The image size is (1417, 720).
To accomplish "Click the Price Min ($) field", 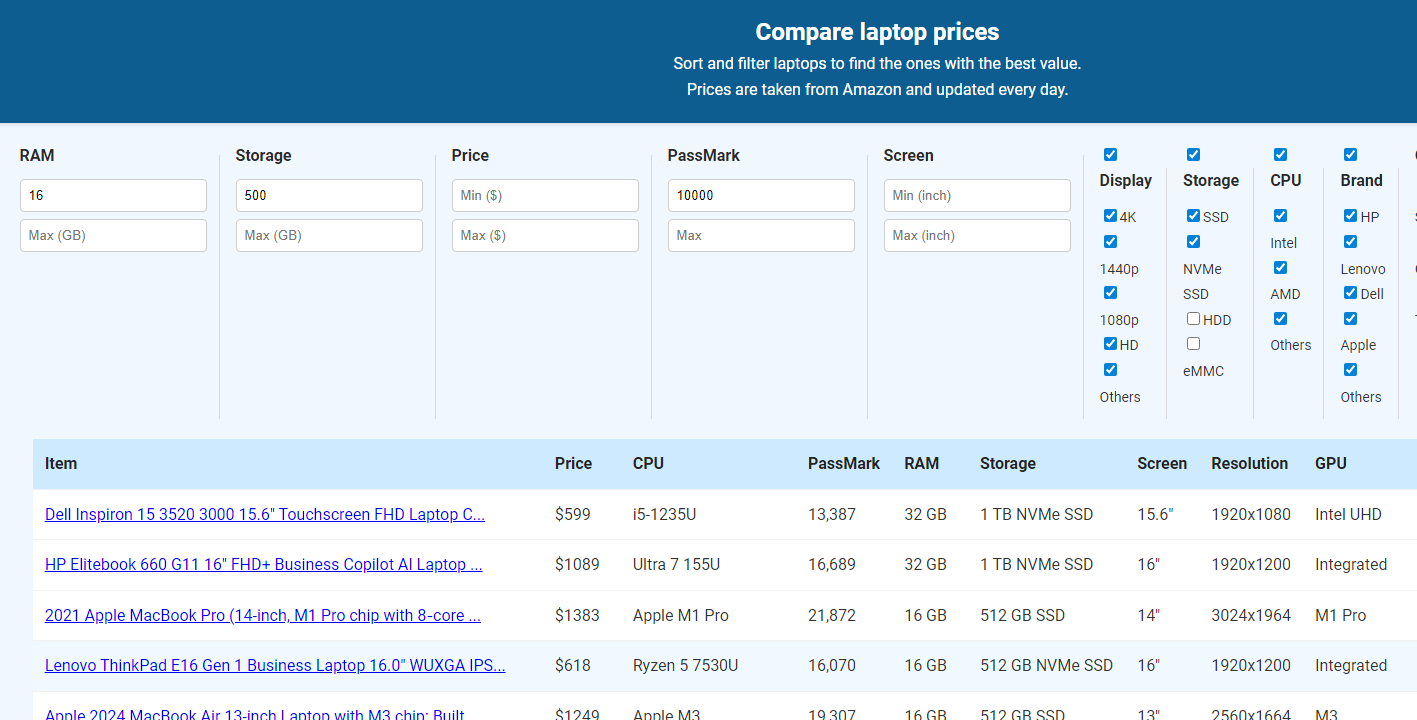I will coord(545,195).
